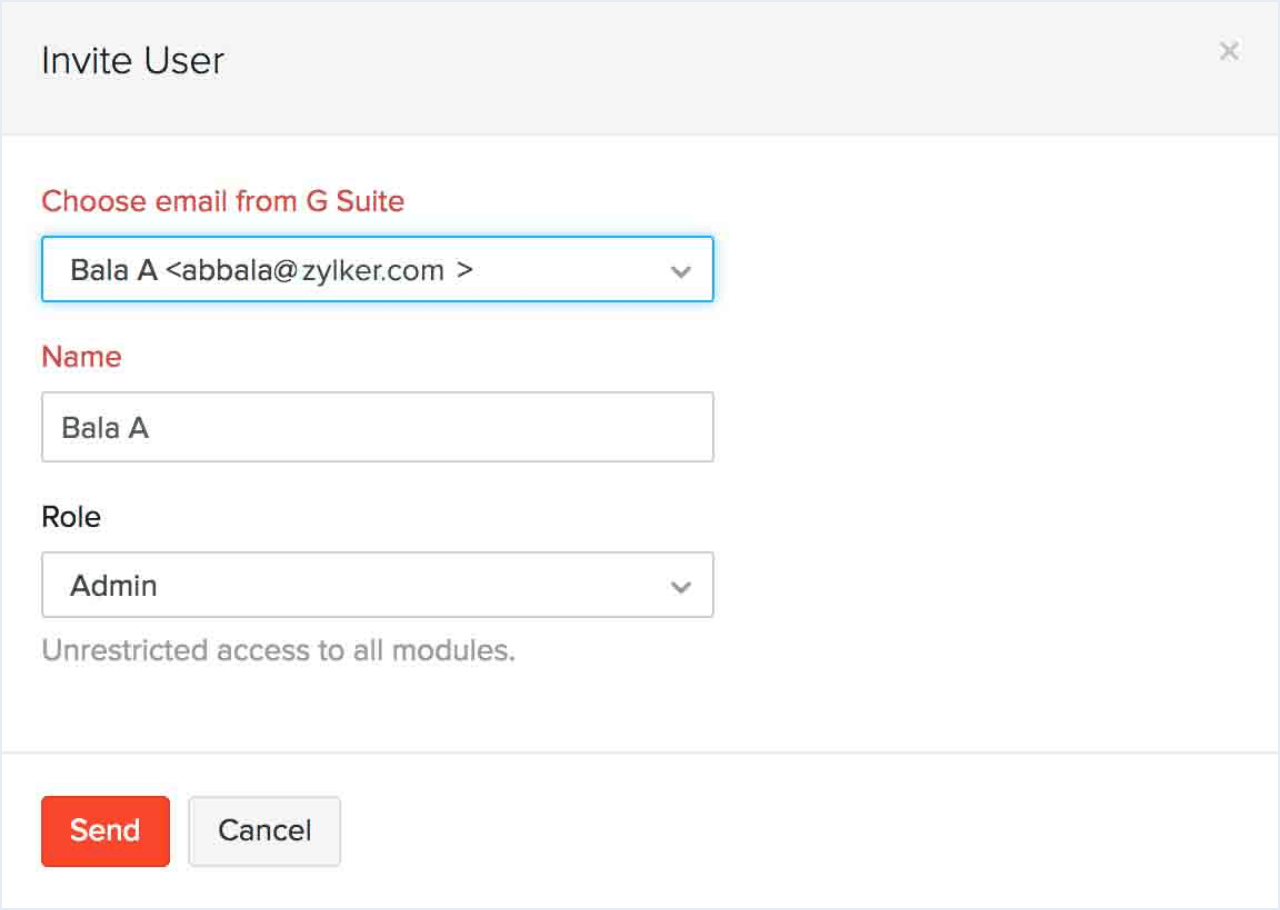Viewport: 1280px width, 910px height.
Task: Send the user invitation
Action: point(105,830)
